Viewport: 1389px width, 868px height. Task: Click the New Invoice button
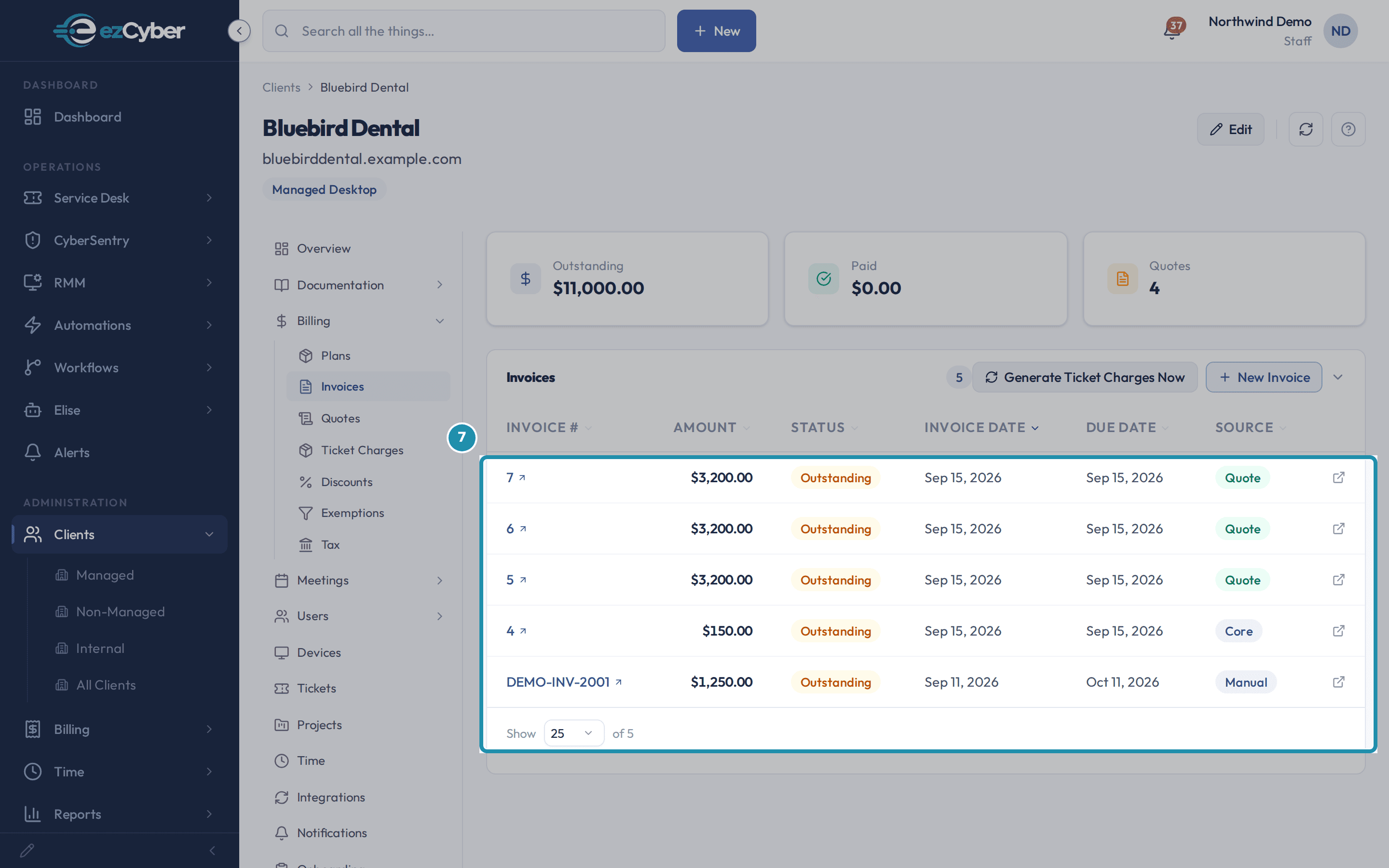click(x=1264, y=377)
